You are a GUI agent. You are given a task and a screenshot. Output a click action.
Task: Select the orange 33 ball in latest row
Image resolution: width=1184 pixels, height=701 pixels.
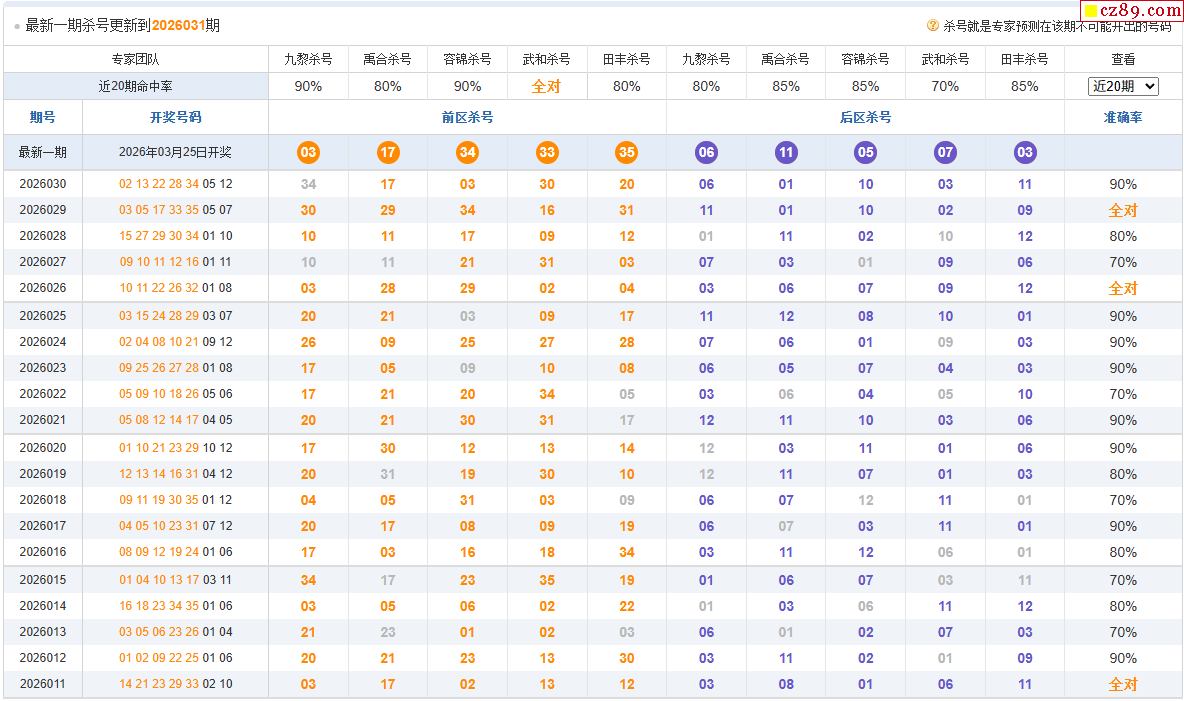point(547,153)
